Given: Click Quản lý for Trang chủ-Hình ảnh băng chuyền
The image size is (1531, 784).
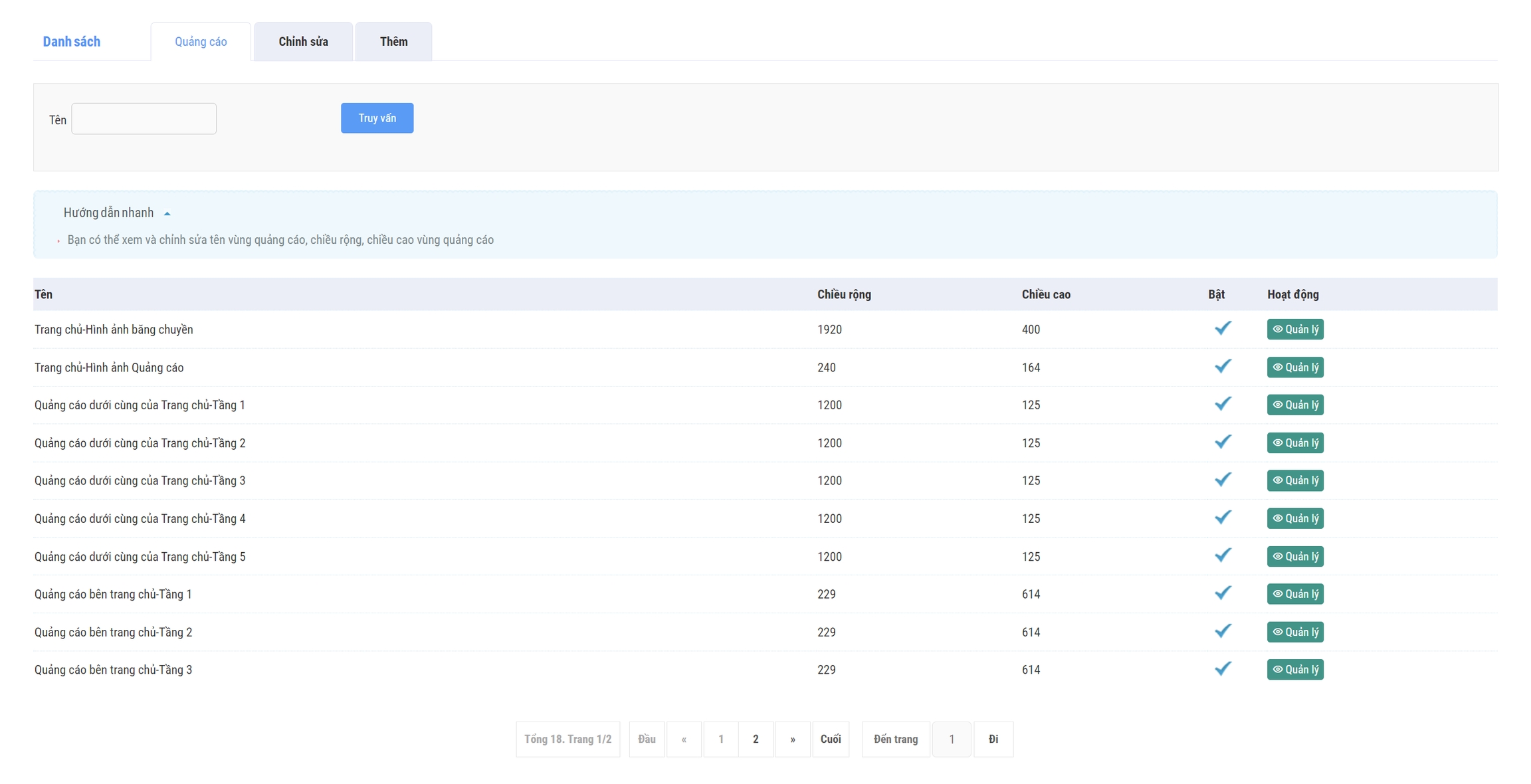Looking at the screenshot, I should (1294, 330).
